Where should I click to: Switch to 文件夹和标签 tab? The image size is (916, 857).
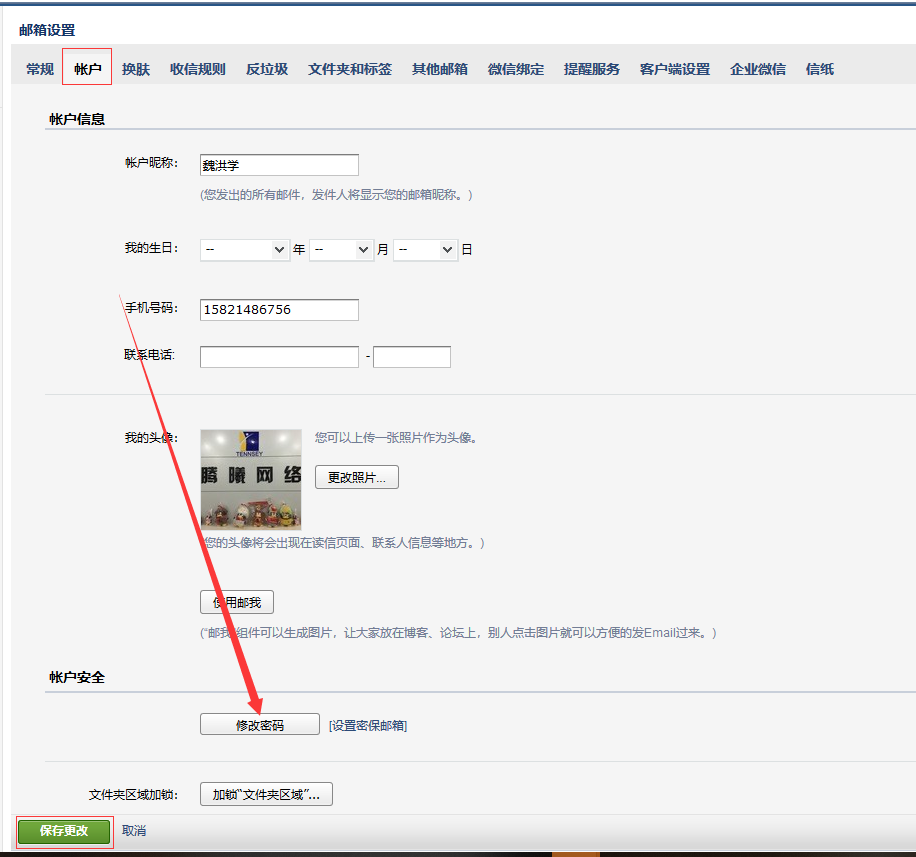(x=350, y=69)
